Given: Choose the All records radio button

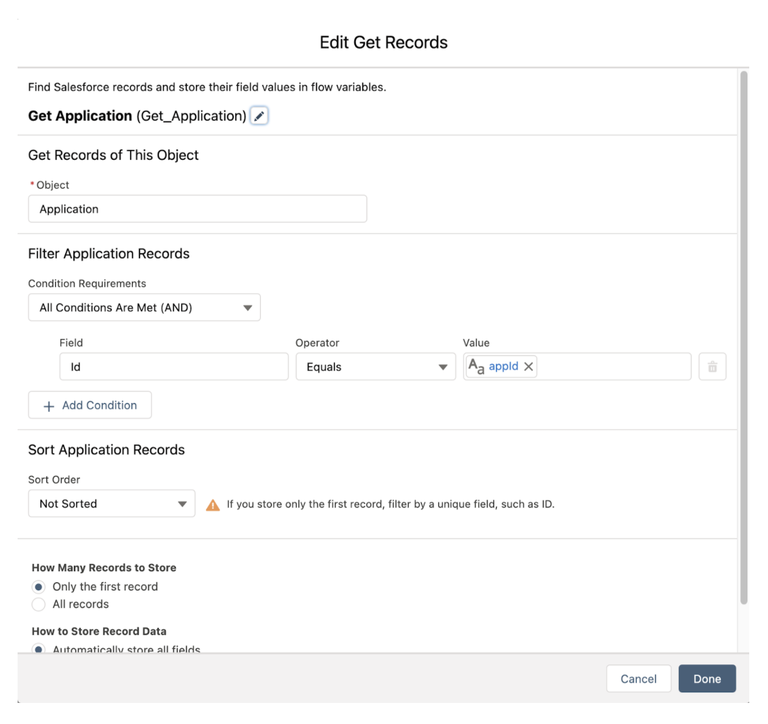Looking at the screenshot, I should (39, 604).
